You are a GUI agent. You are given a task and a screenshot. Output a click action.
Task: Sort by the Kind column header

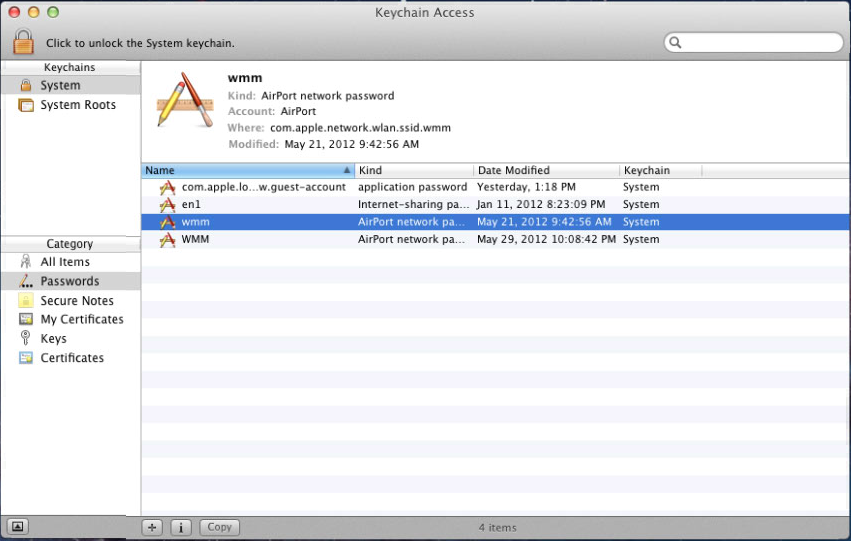[x=414, y=170]
